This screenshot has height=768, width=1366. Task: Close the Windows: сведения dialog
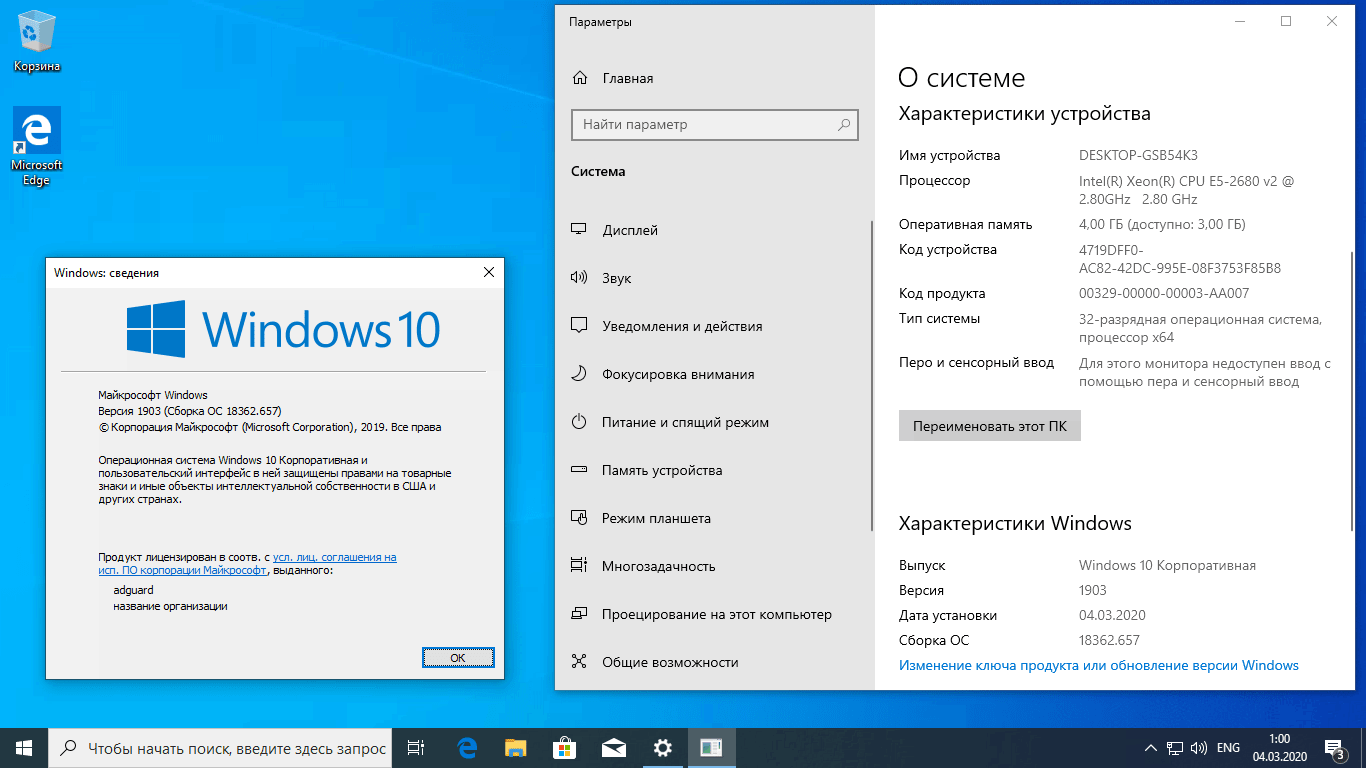click(x=489, y=272)
